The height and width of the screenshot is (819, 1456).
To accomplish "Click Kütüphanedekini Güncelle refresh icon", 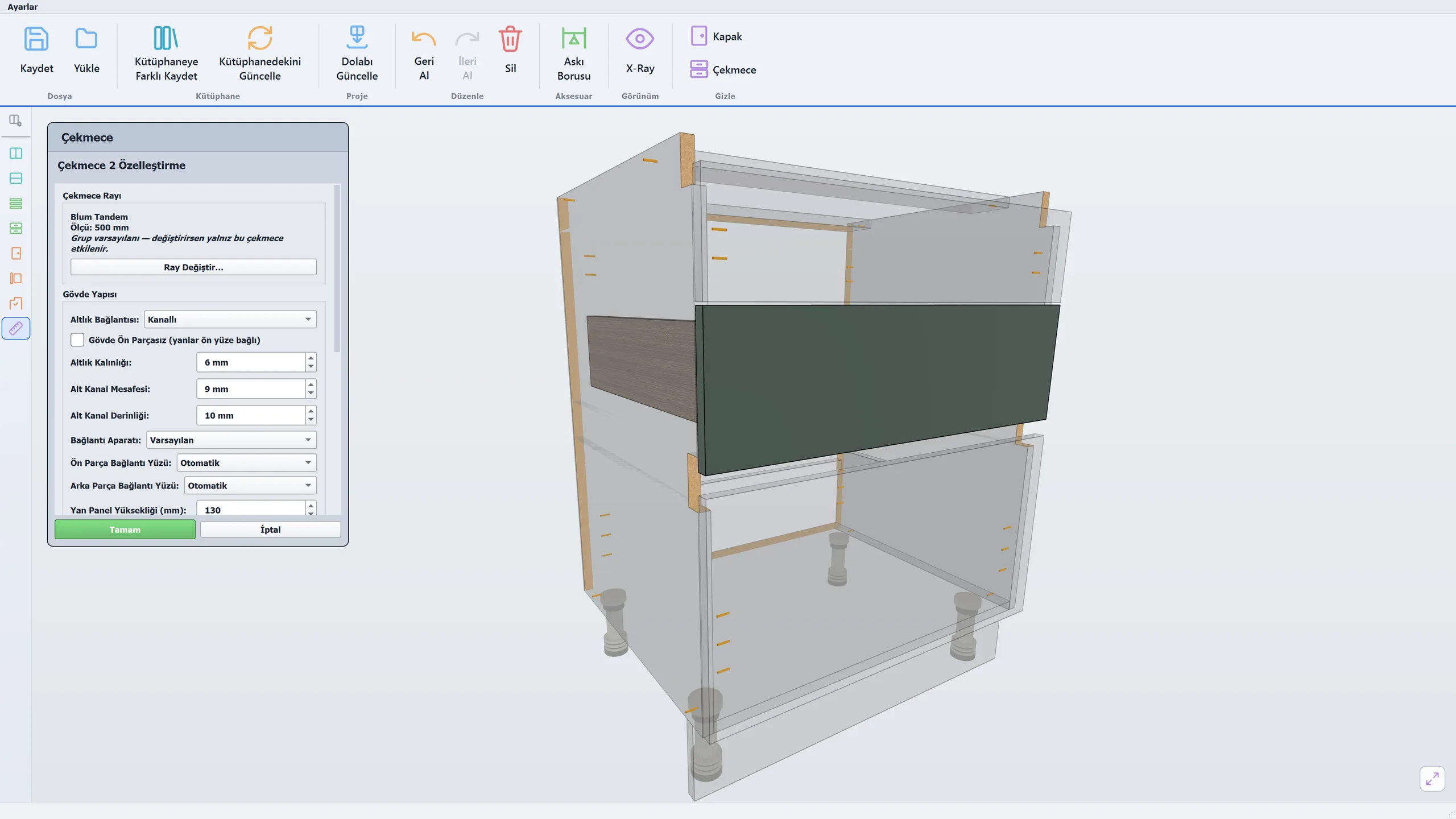I will pos(260,38).
